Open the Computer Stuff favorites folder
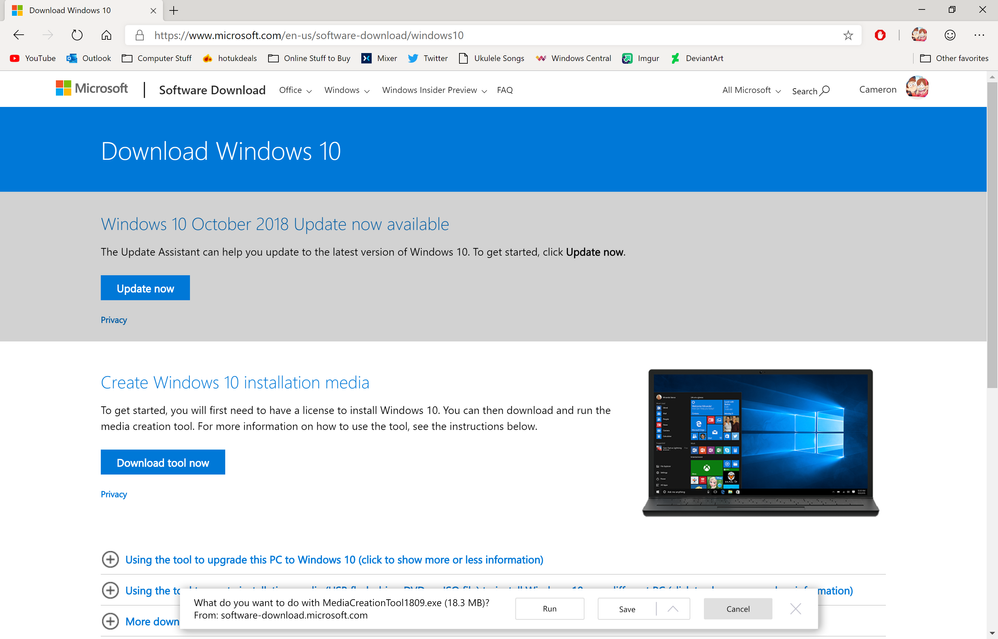 (157, 58)
